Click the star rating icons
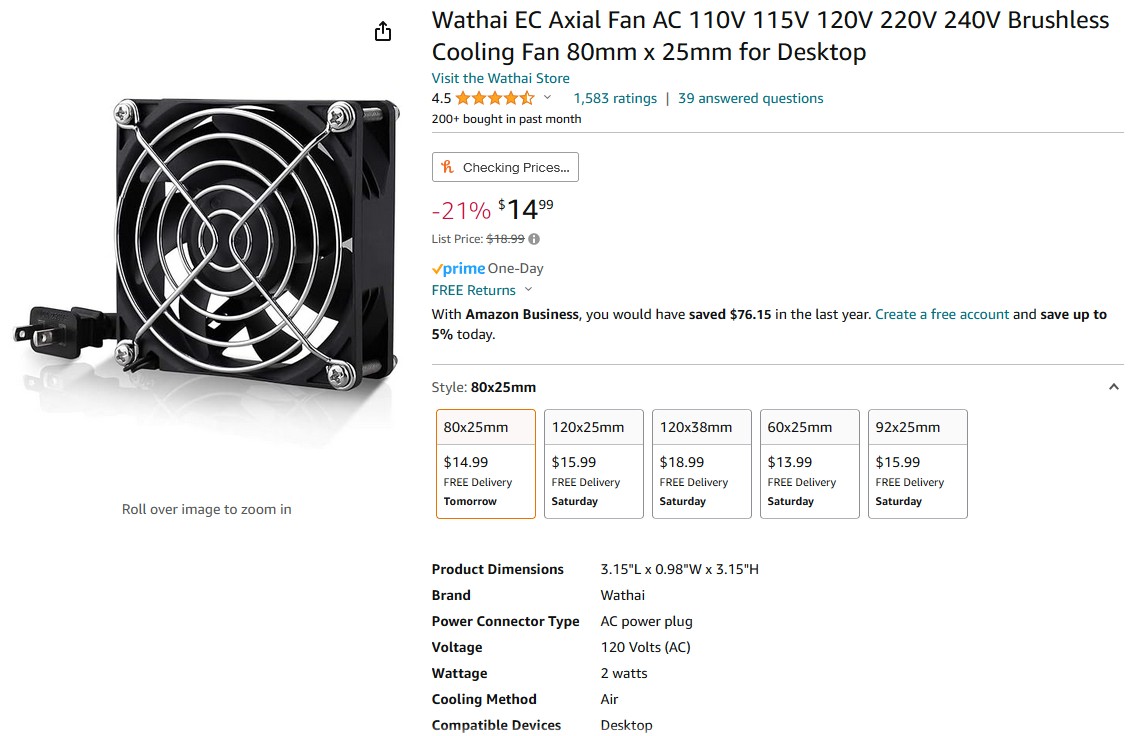The width and height of the screenshot is (1140, 736). tap(495, 98)
